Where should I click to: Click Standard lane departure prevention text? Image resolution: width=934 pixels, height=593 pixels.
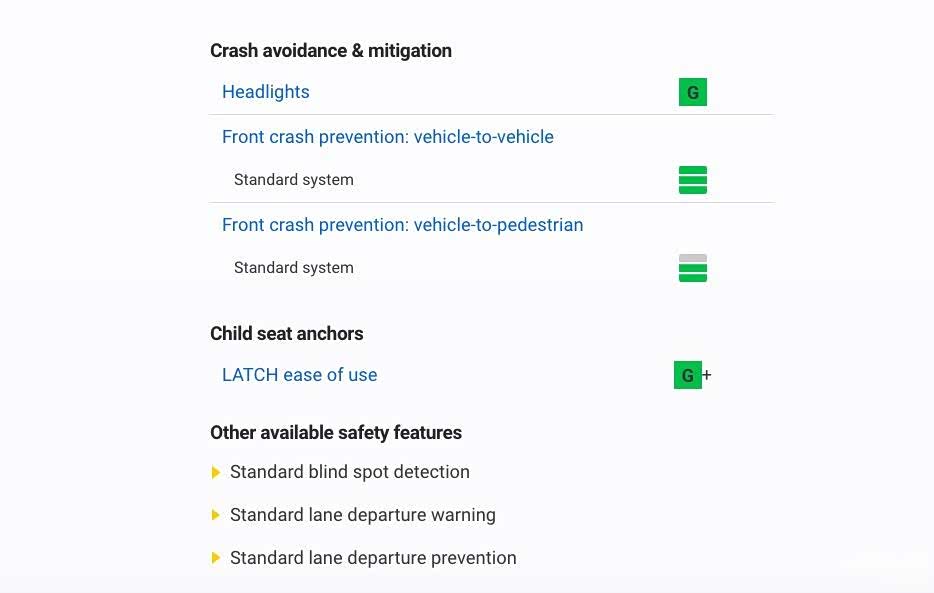pos(373,558)
